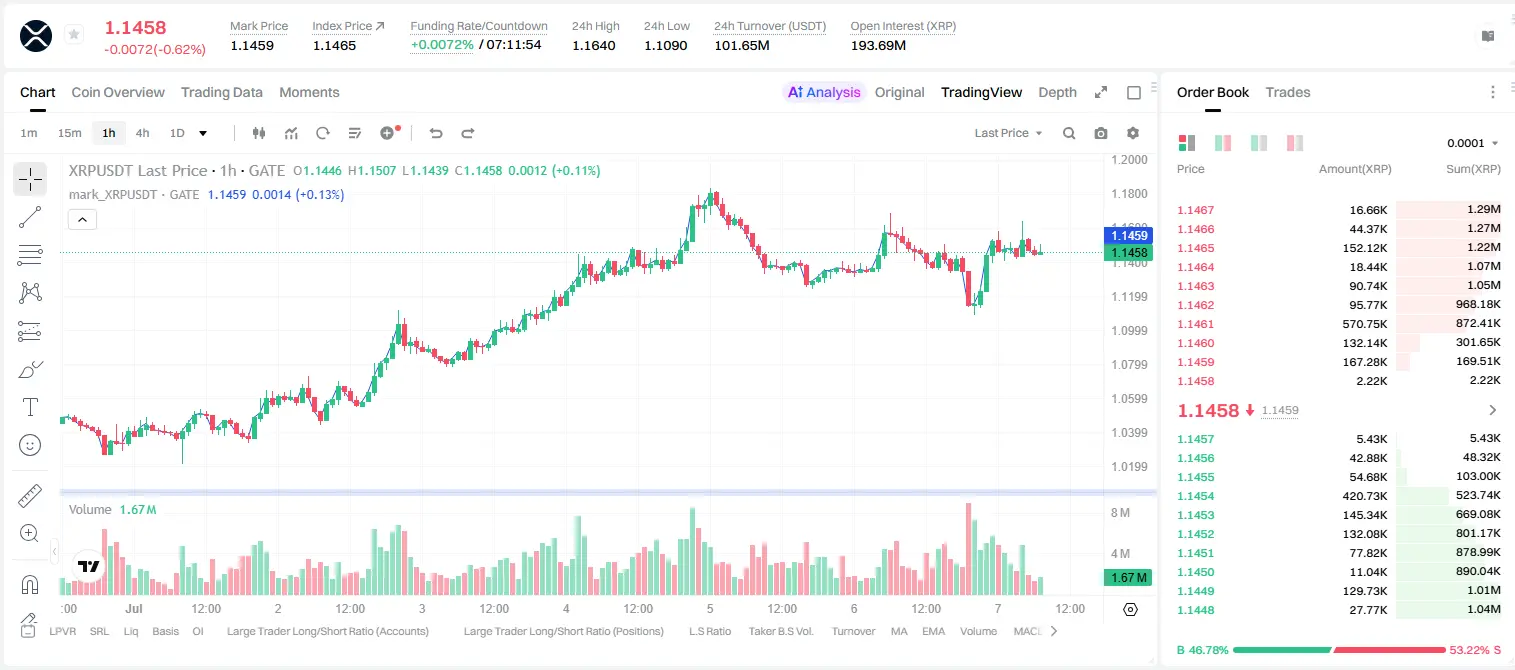This screenshot has width=1515, height=670.
Task: Open the emoji sticker tool
Action: click(30, 445)
